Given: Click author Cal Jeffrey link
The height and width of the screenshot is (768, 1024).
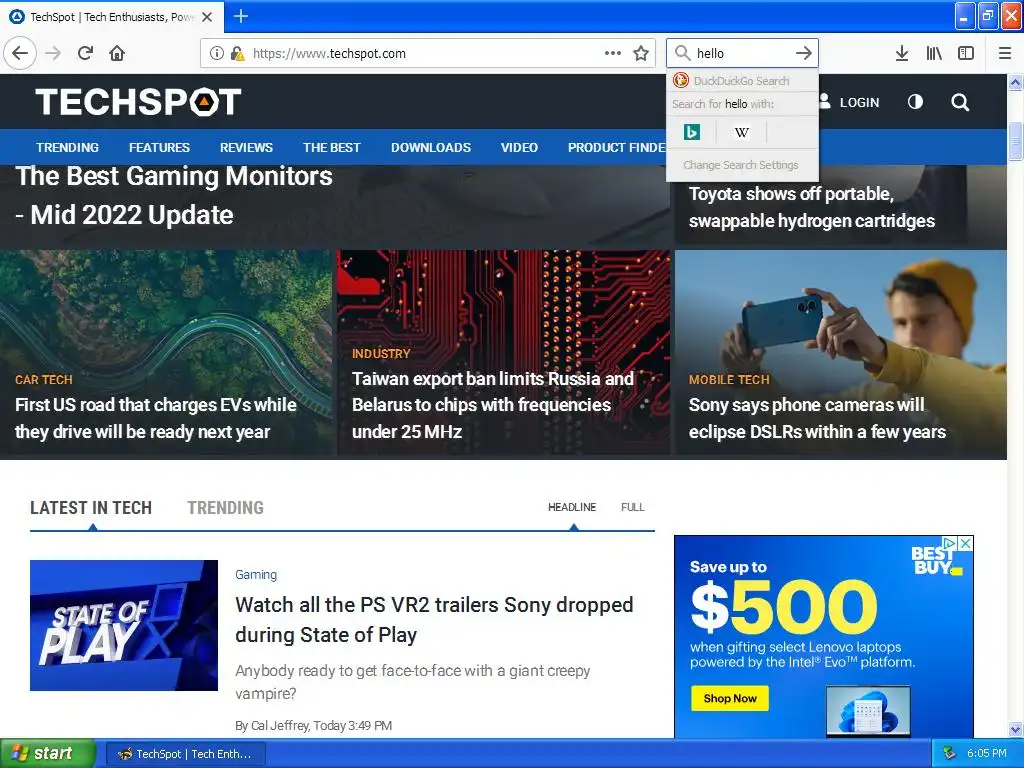Looking at the screenshot, I should (280, 726).
